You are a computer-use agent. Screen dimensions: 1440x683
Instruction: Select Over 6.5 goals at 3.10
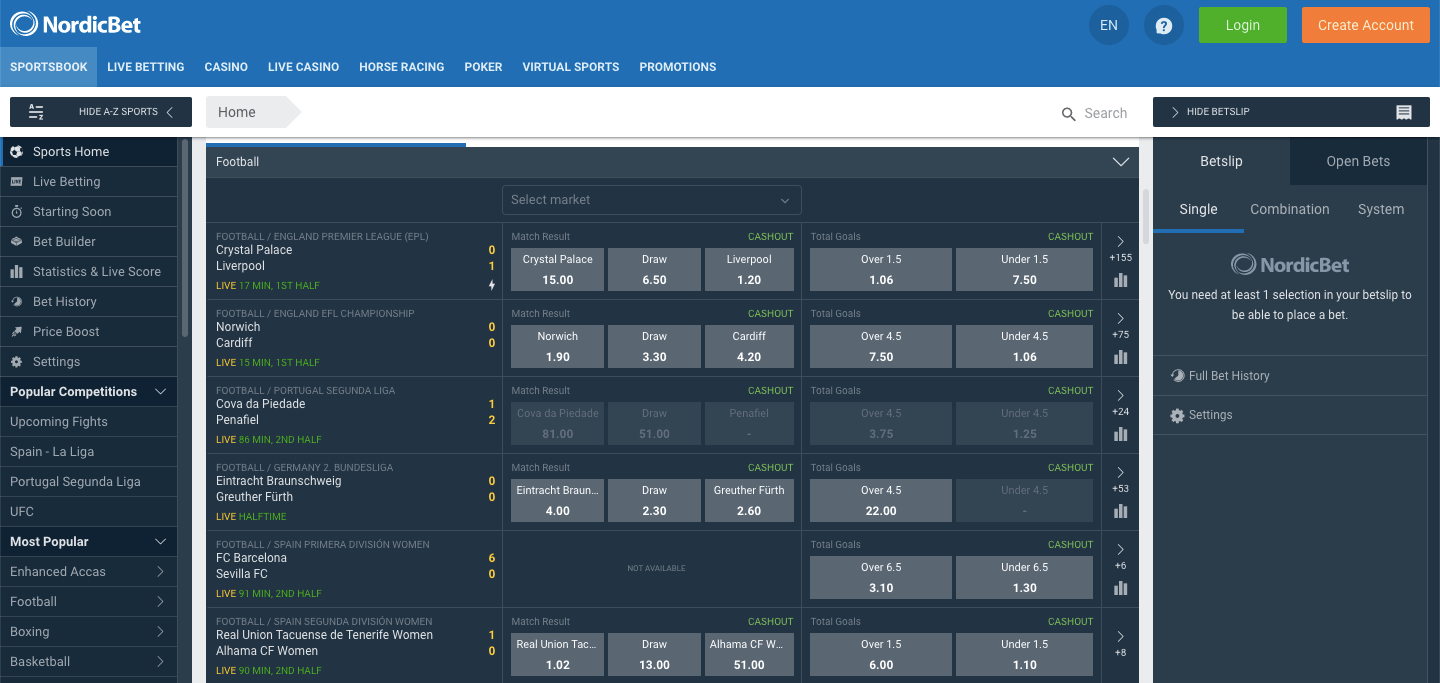click(x=881, y=578)
